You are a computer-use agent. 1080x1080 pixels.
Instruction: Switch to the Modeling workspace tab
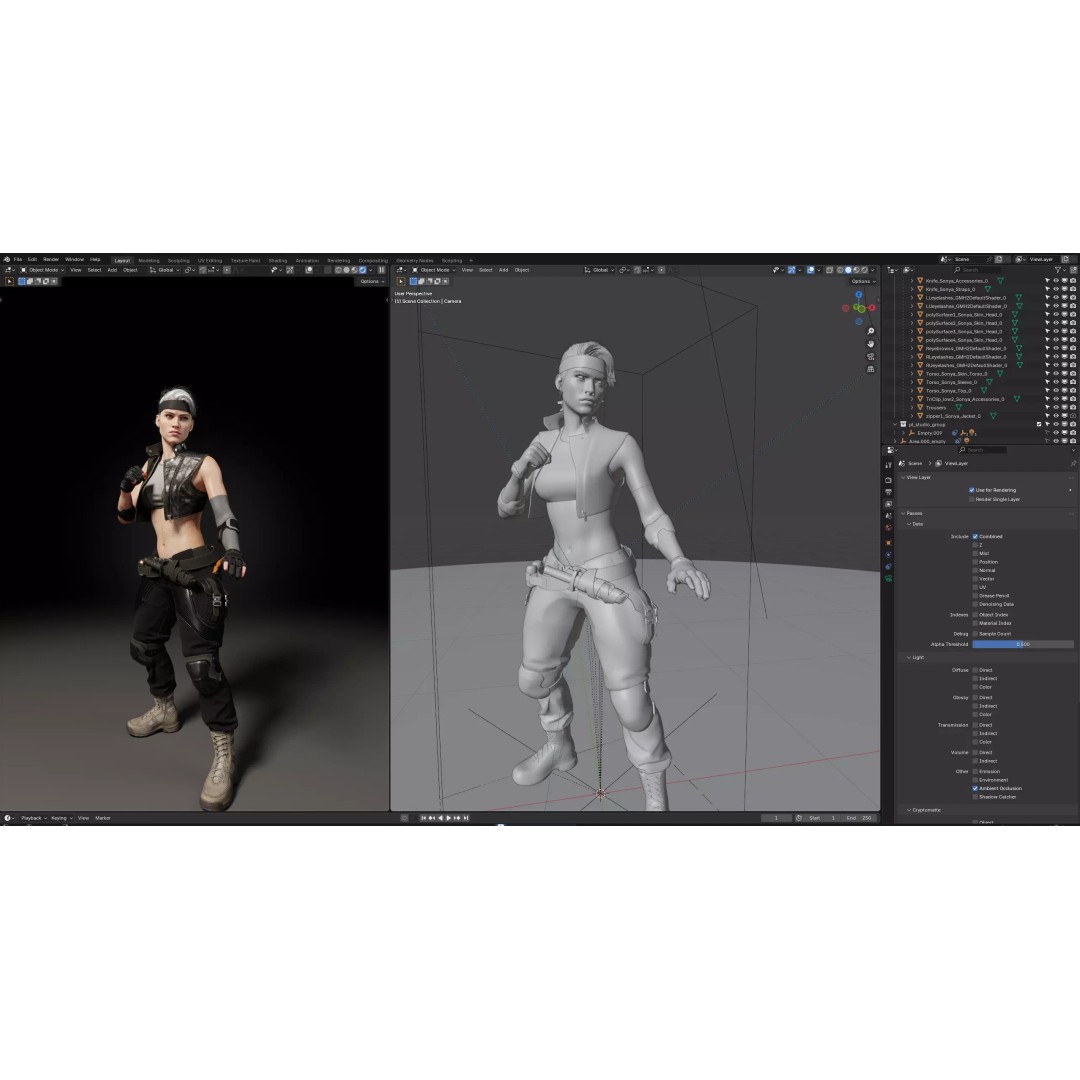[x=149, y=260]
